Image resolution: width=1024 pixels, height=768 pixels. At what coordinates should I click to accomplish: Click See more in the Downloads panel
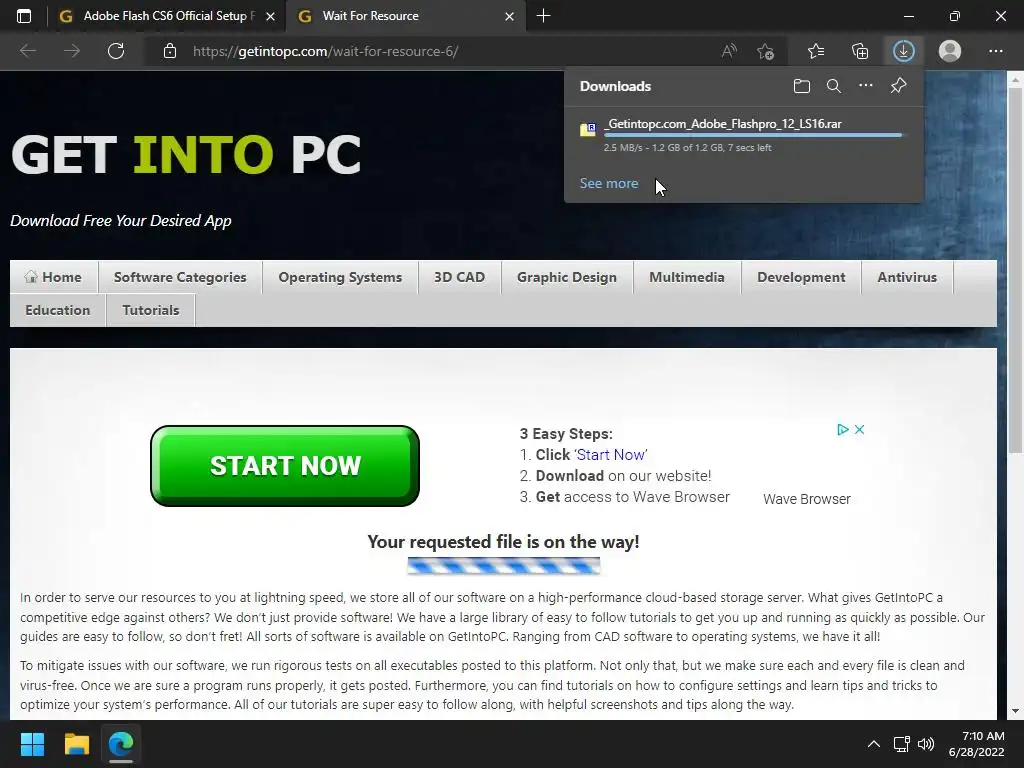(609, 184)
